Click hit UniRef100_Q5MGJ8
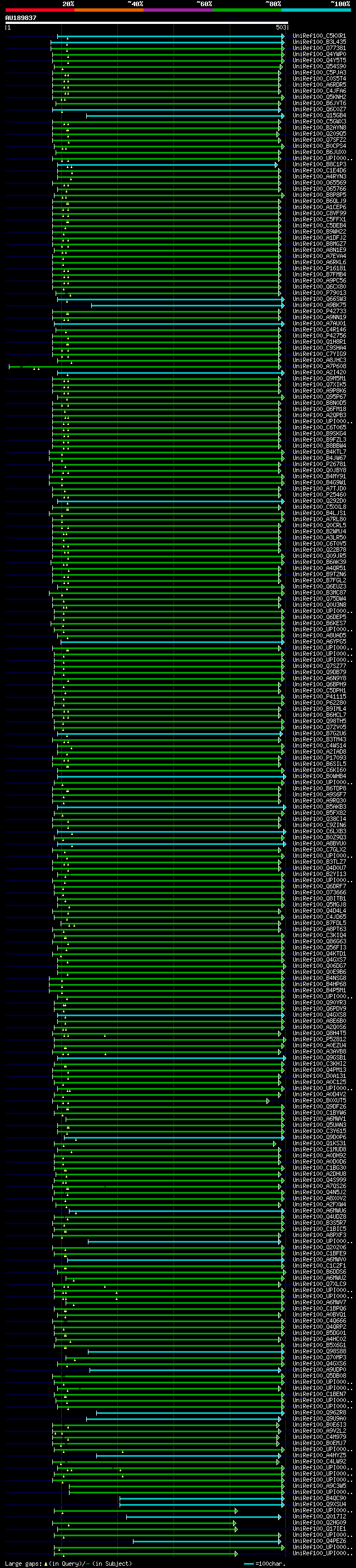The image size is (356, 1568). coord(319,904)
